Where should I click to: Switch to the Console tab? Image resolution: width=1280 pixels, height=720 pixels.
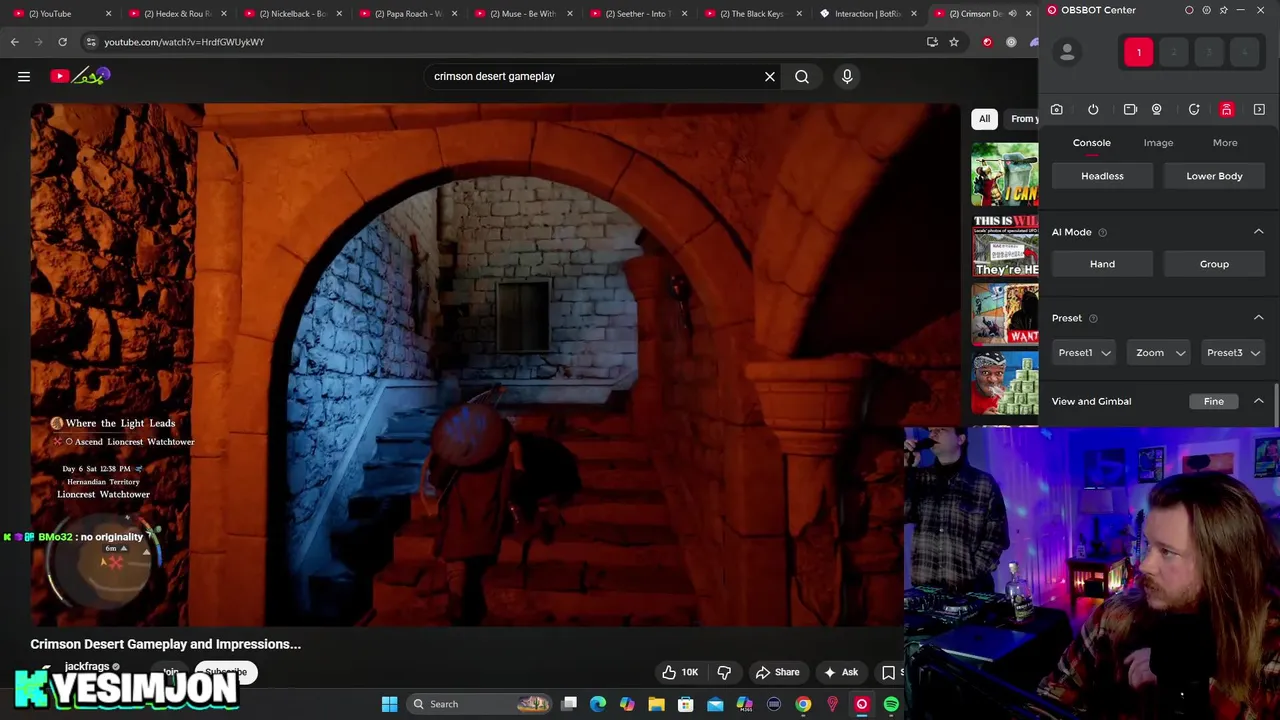1092,143
